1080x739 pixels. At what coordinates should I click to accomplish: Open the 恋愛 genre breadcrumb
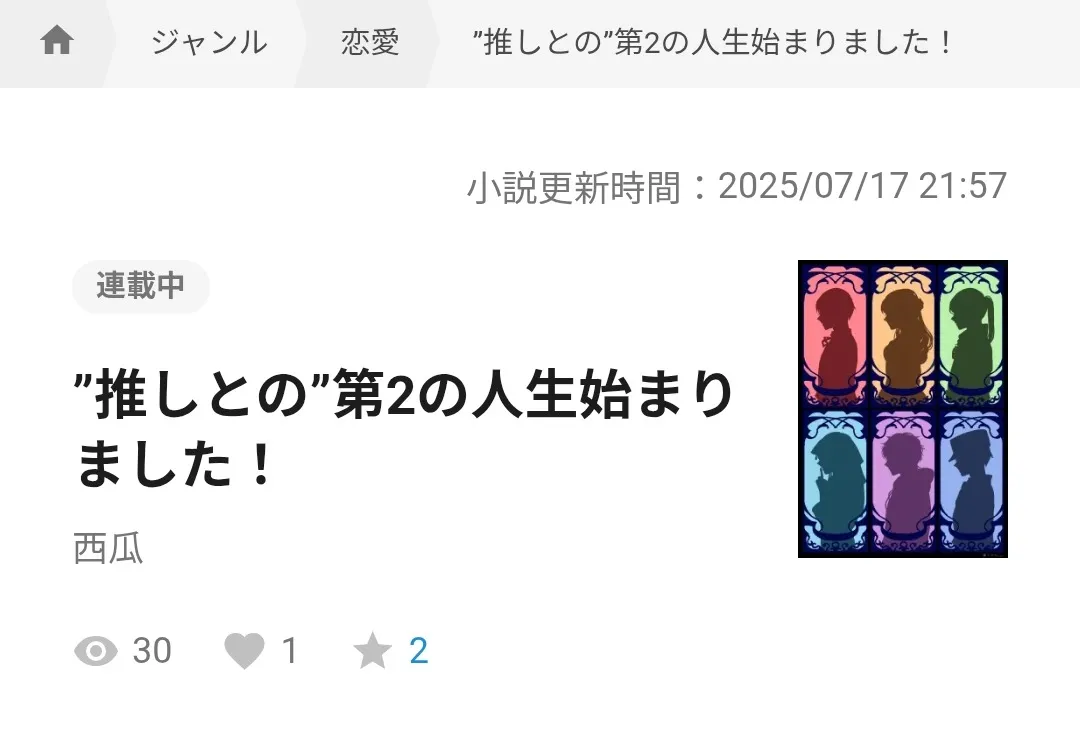coord(370,43)
